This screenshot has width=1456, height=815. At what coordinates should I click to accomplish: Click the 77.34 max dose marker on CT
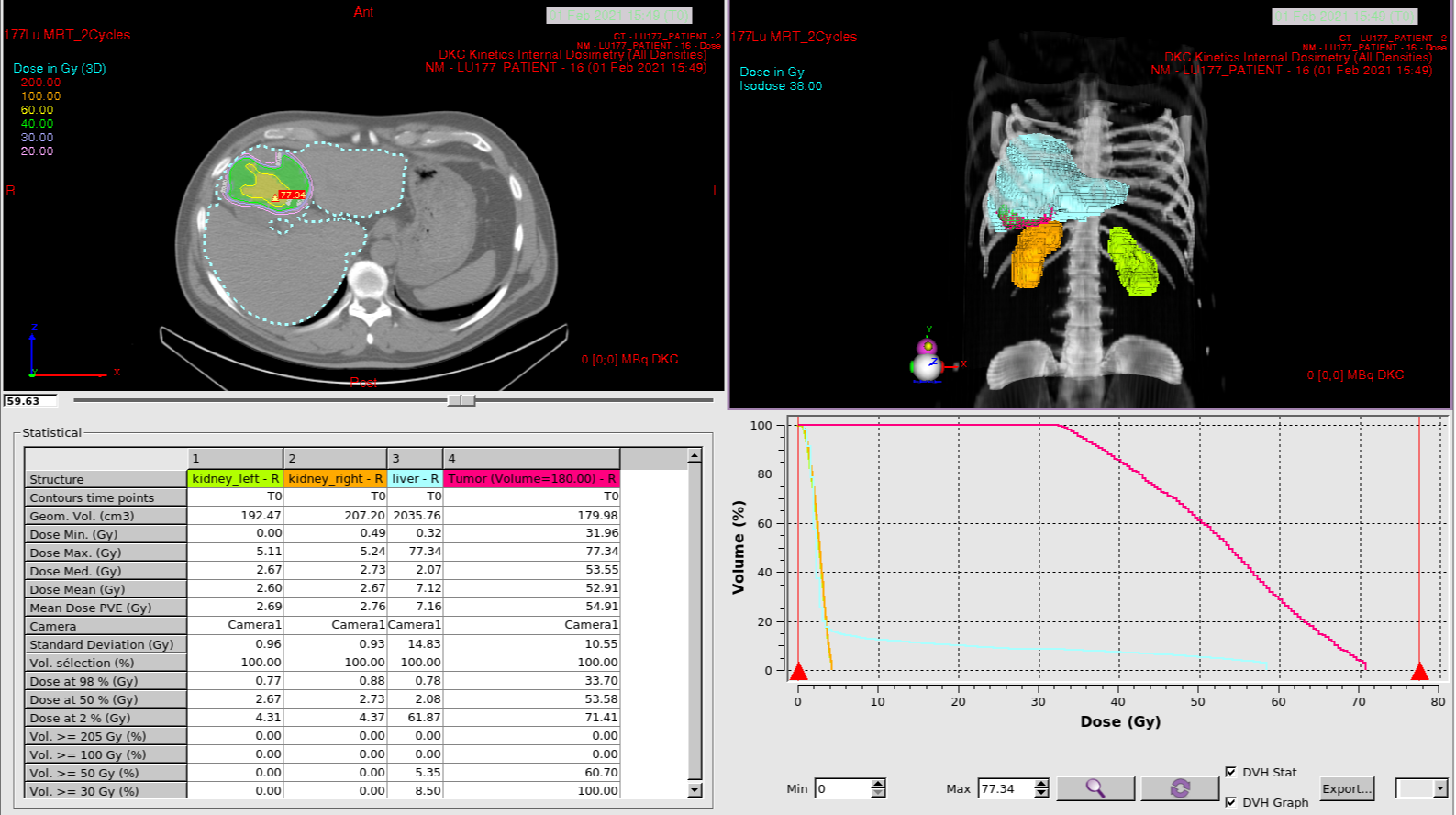click(292, 195)
